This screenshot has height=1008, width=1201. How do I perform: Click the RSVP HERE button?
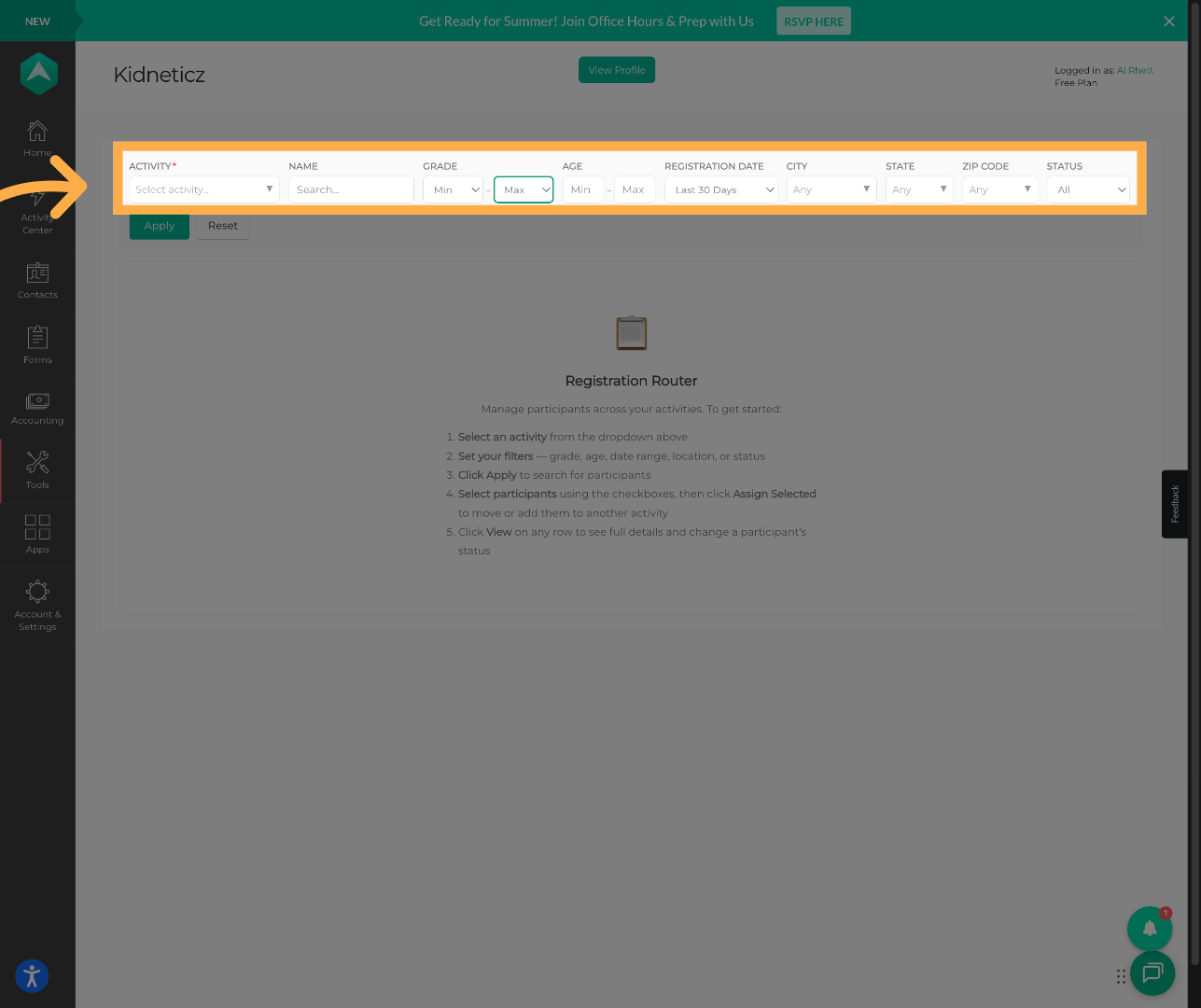pyautogui.click(x=814, y=21)
